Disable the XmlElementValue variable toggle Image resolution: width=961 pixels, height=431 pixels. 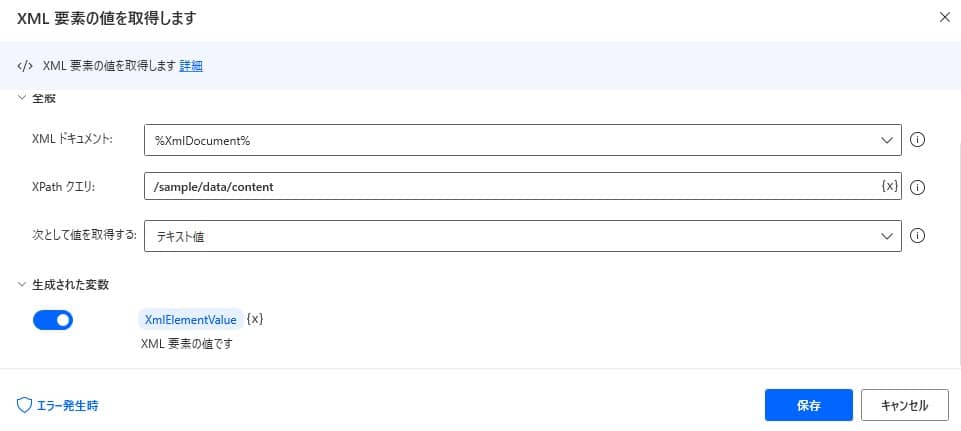point(53,320)
